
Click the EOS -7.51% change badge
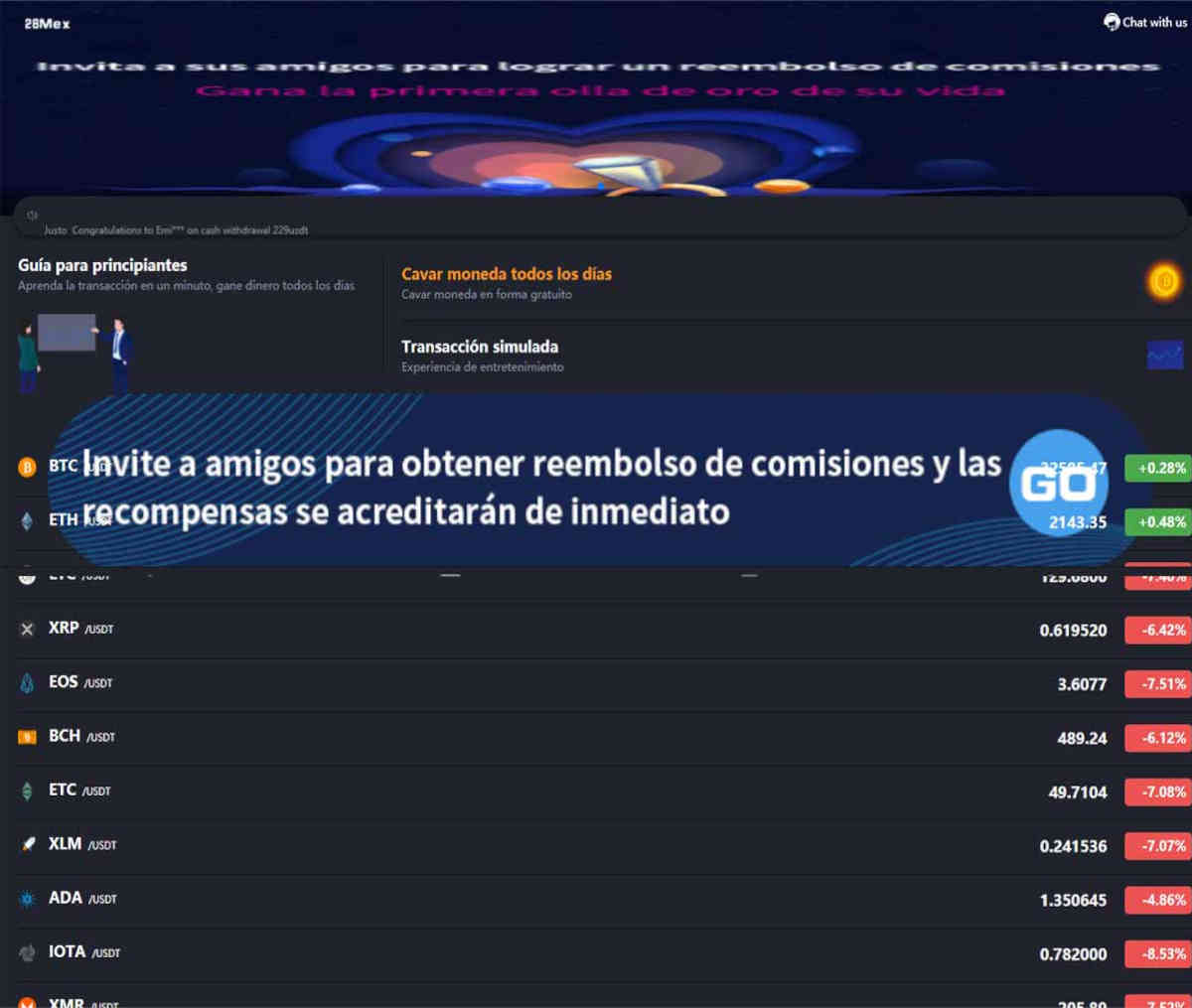(x=1159, y=683)
